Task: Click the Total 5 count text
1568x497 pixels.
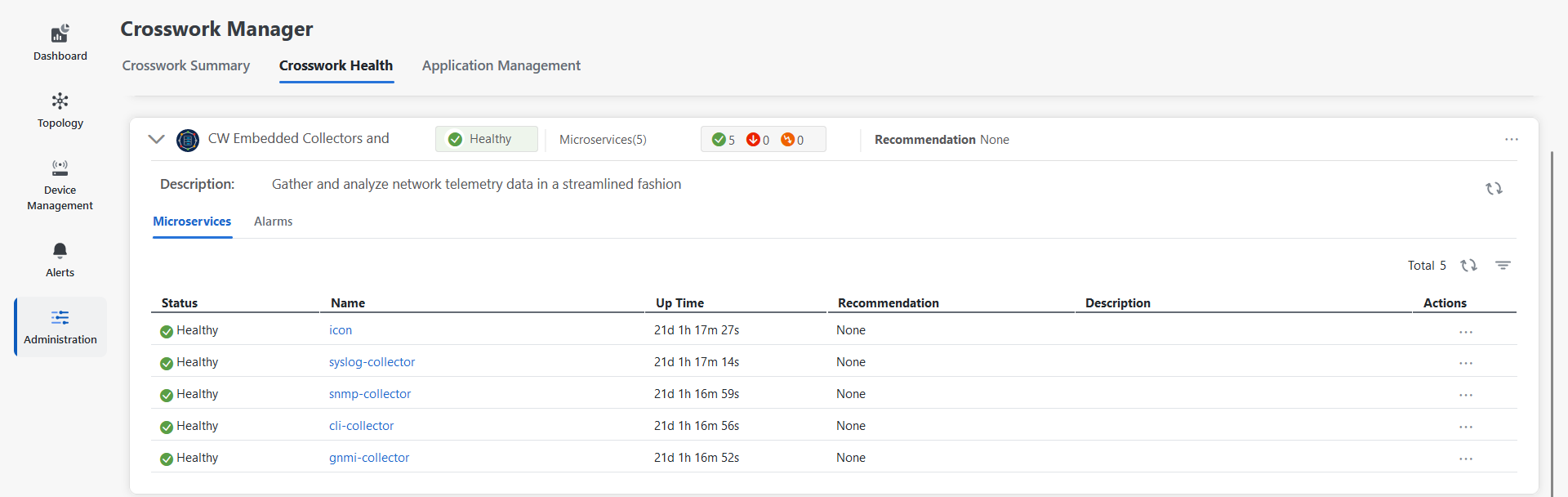Action: pos(1427,266)
